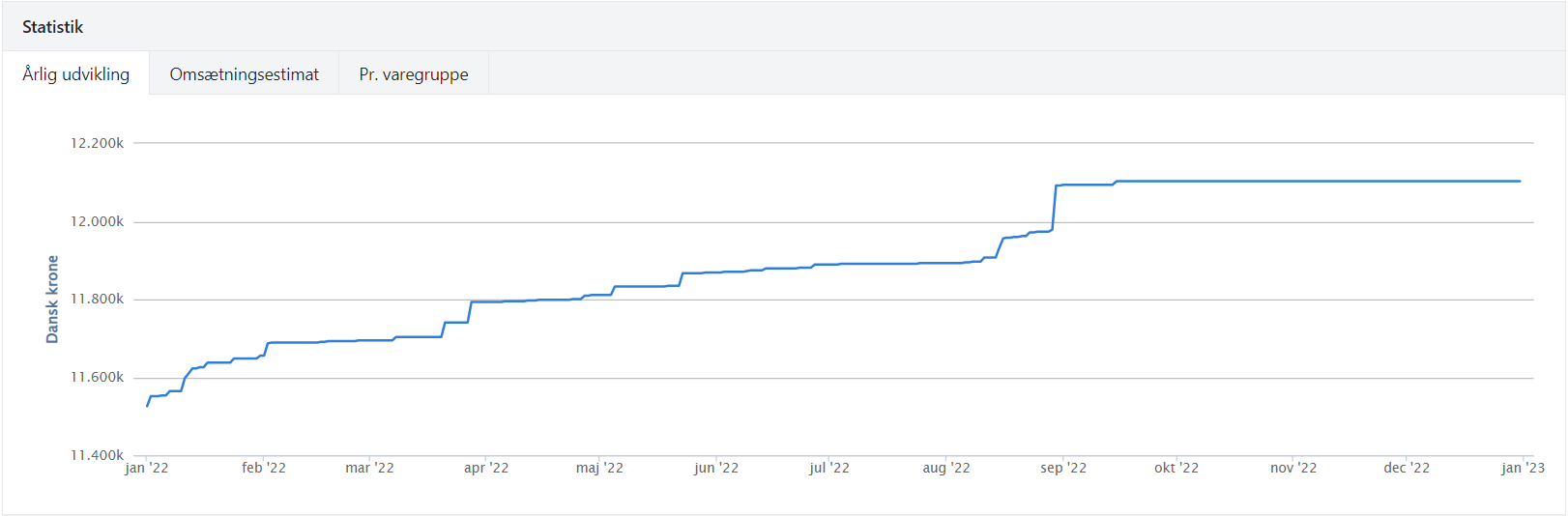
Task: Click the Statistik panel heading
Action: pos(52,27)
